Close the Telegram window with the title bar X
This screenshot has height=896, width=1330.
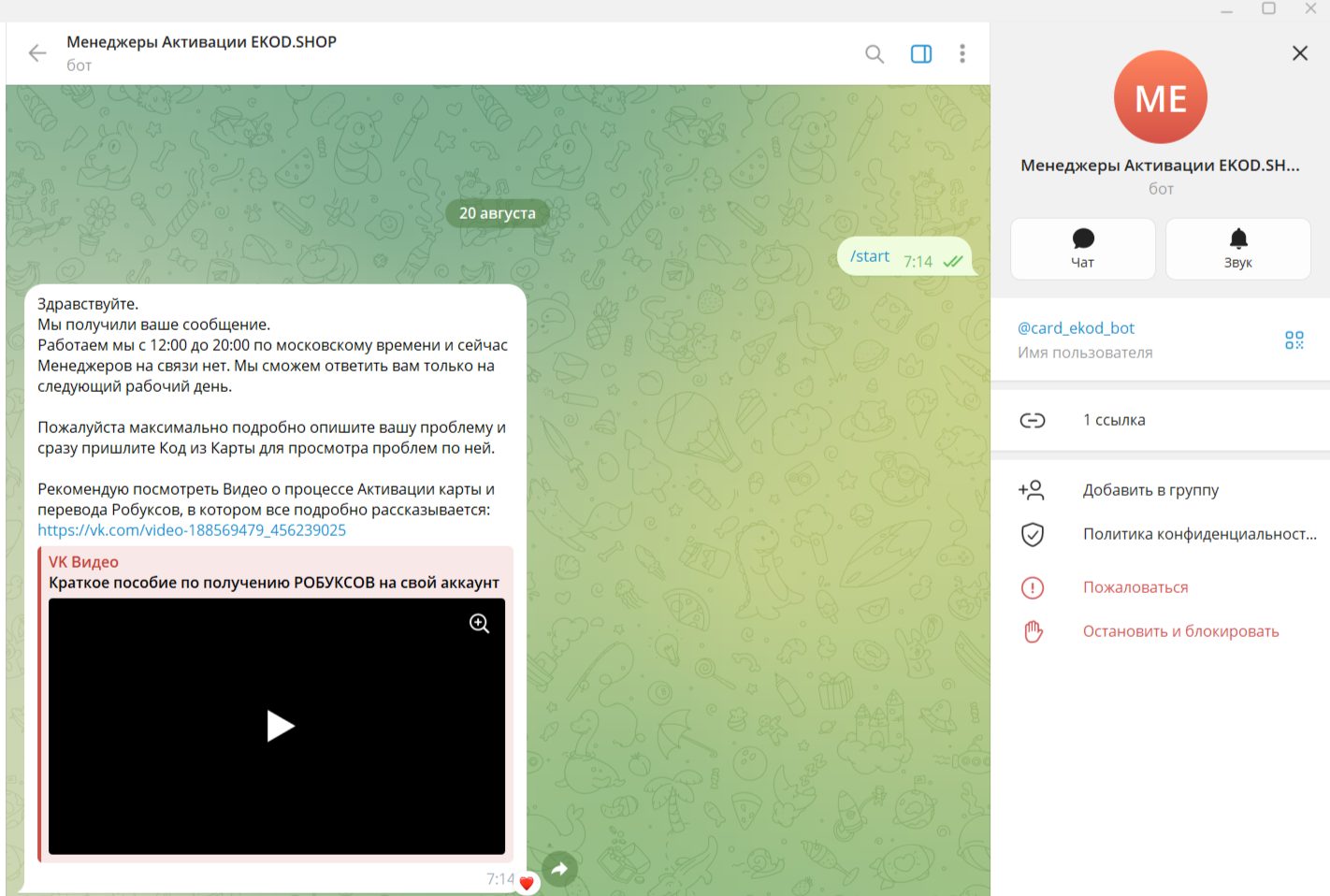(x=1310, y=8)
